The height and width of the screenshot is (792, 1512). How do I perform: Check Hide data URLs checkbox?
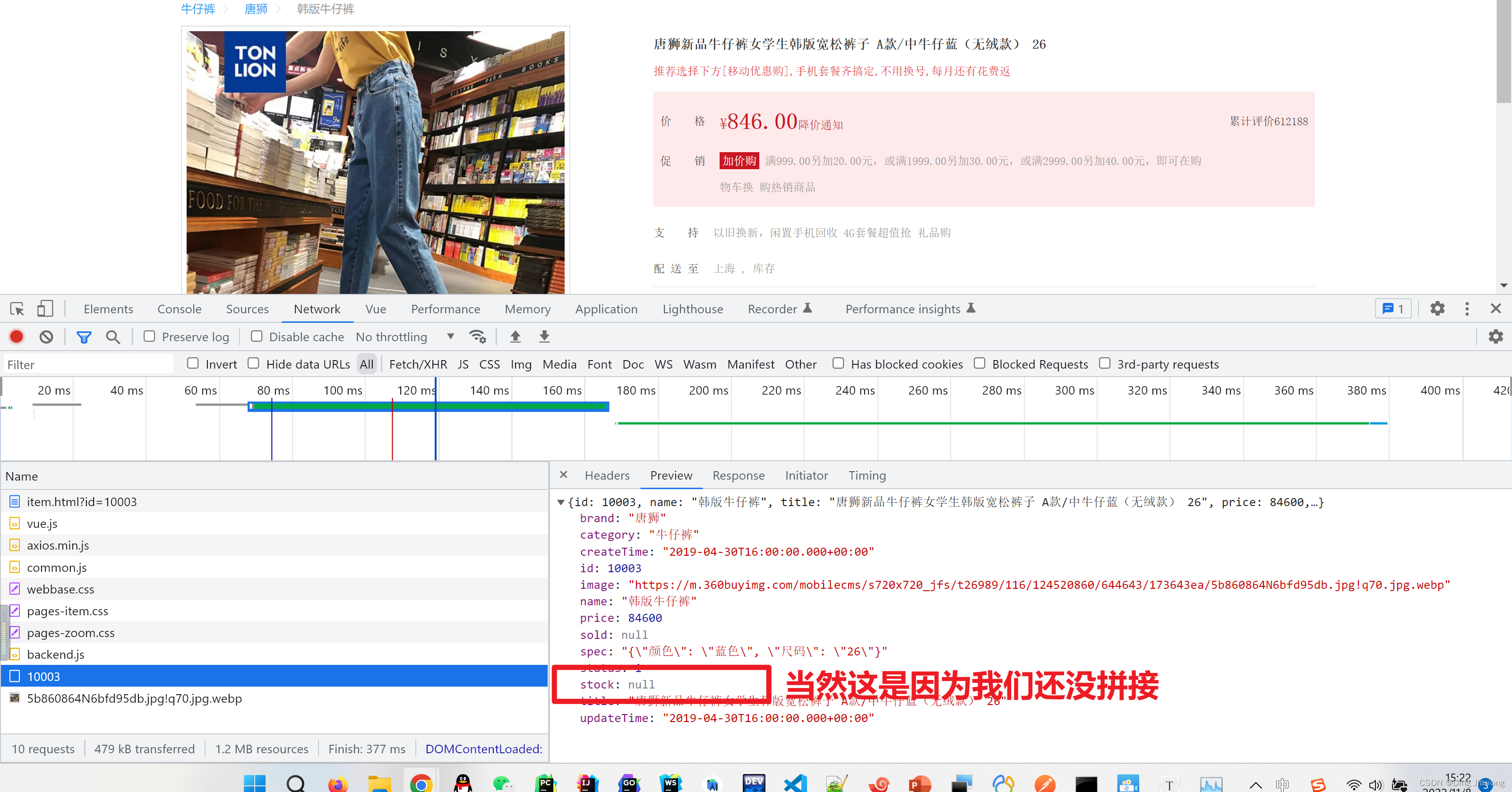point(253,363)
